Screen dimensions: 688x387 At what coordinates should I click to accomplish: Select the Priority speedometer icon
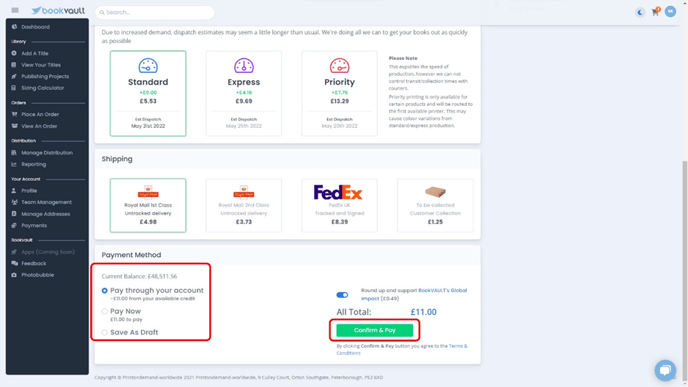339,66
